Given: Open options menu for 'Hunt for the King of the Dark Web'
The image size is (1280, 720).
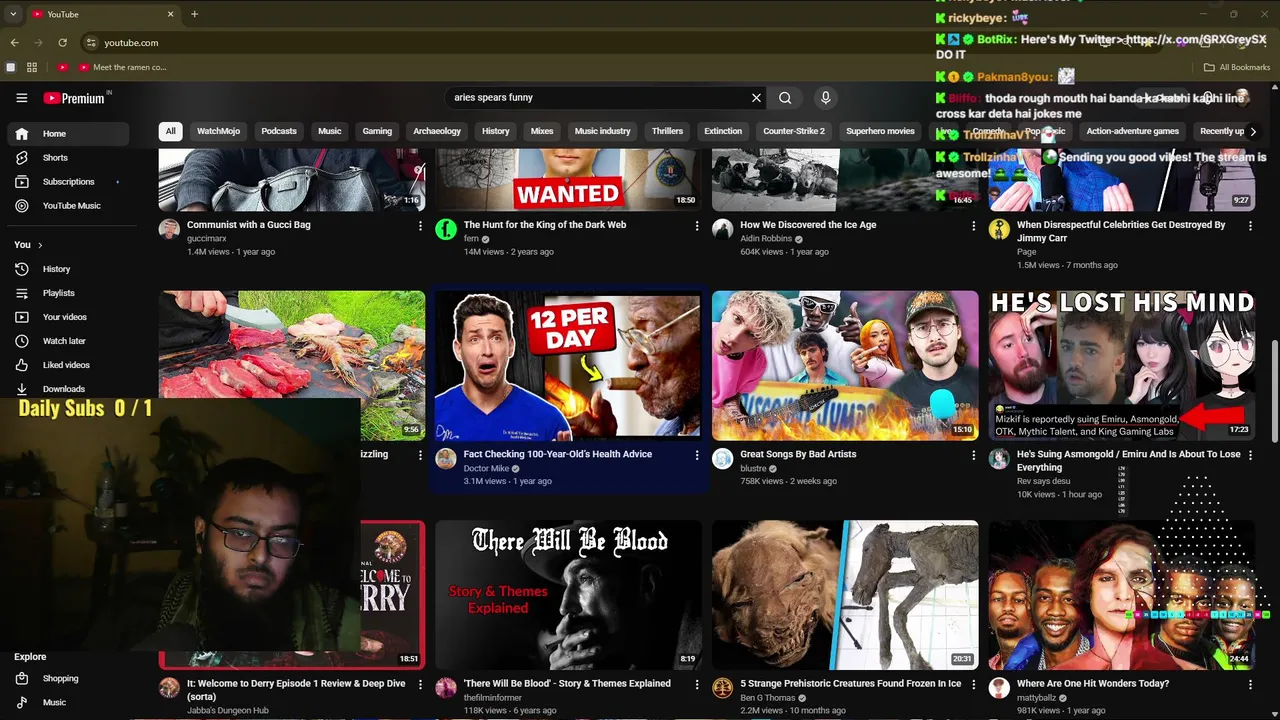Looking at the screenshot, I should coord(697,226).
